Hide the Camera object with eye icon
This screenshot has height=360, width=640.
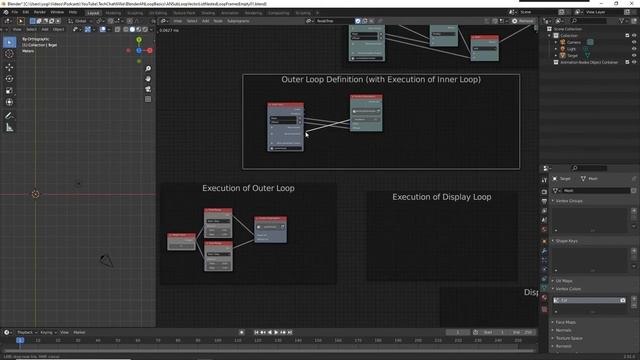tap(634, 42)
